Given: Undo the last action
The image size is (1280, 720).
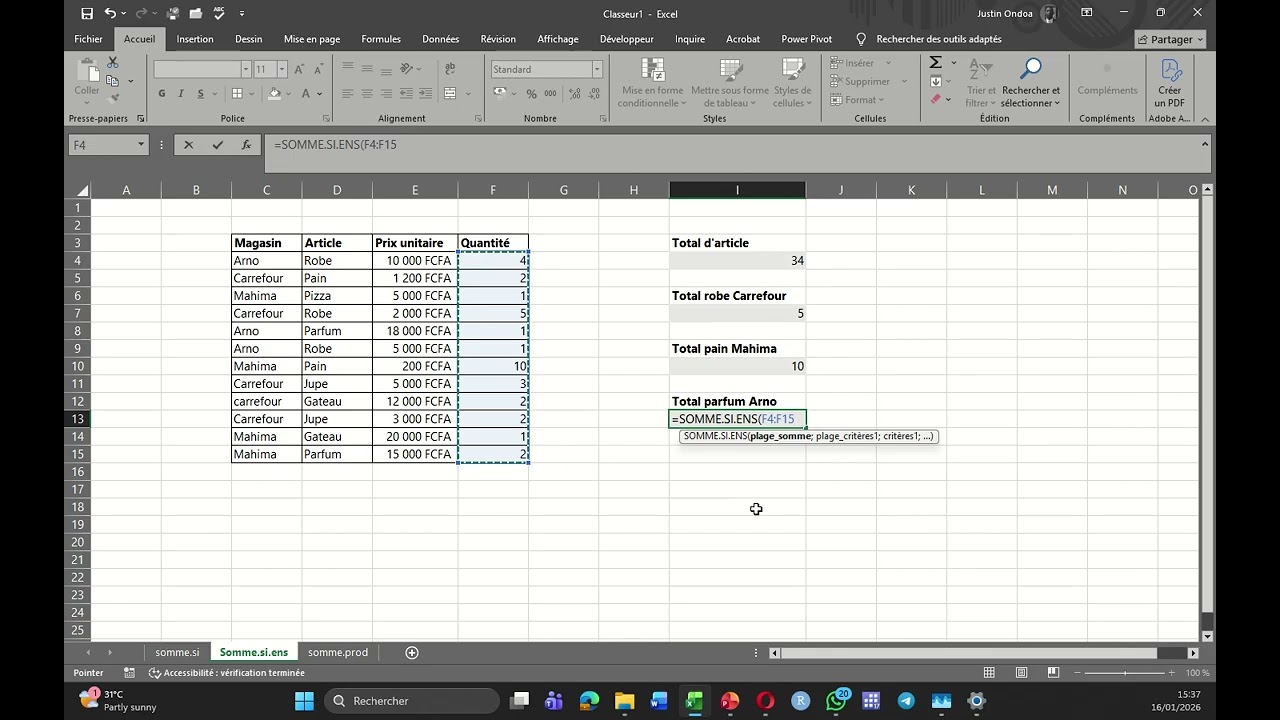Looking at the screenshot, I should coord(110,13).
